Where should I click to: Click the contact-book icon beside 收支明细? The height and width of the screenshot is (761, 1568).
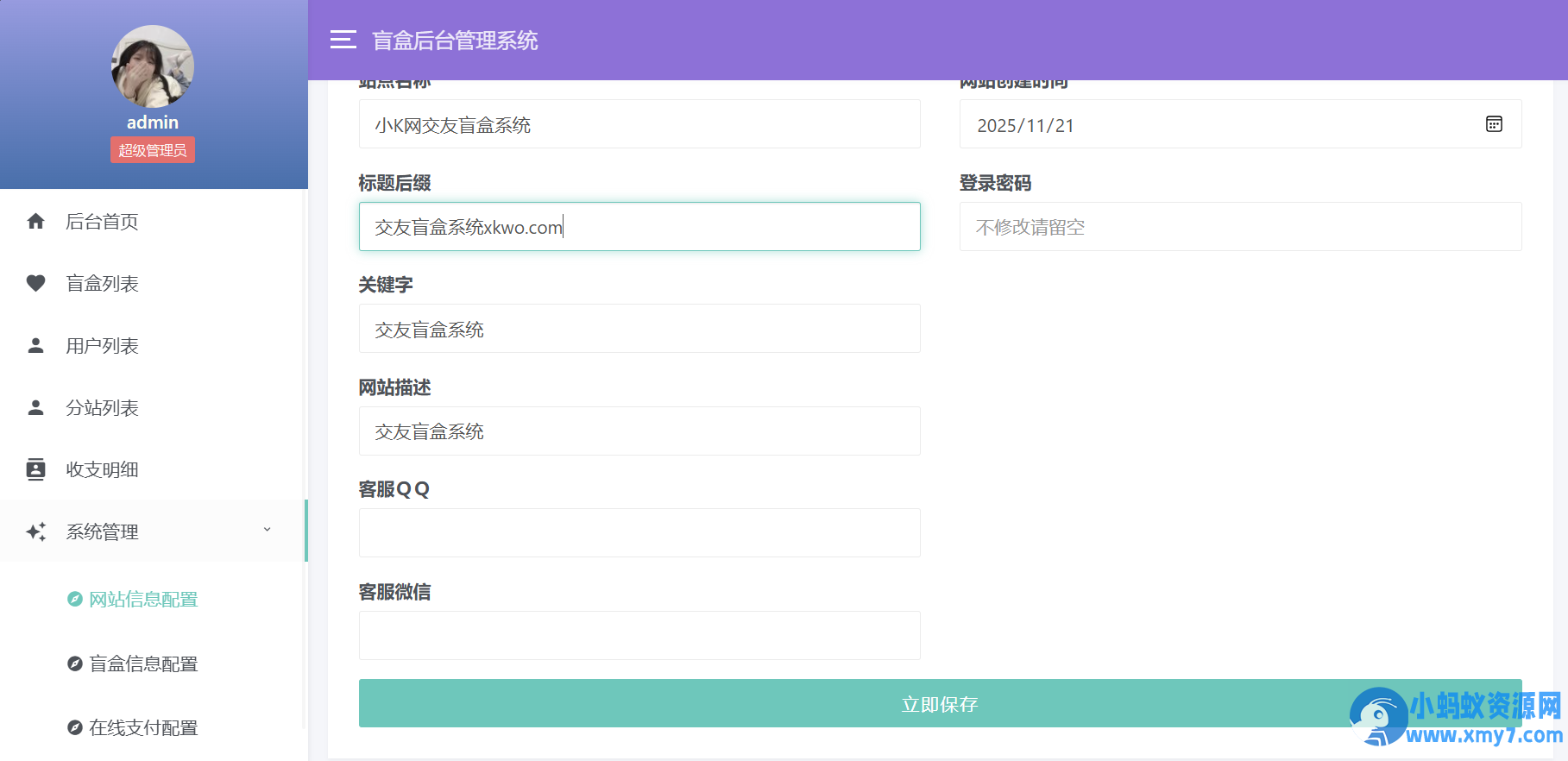click(x=35, y=470)
